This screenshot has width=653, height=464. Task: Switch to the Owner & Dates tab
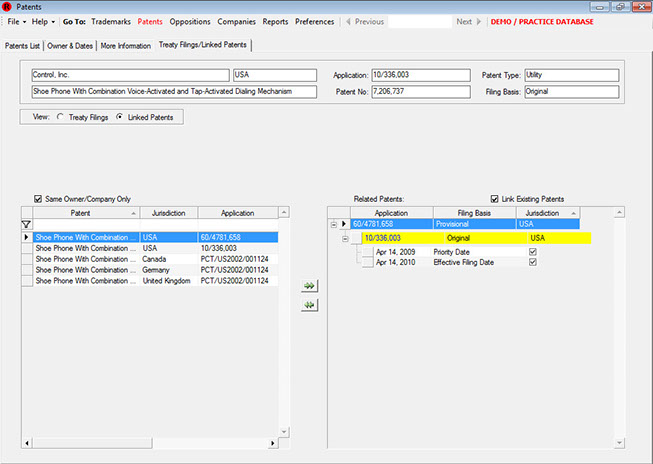pyautogui.click(x=71, y=46)
